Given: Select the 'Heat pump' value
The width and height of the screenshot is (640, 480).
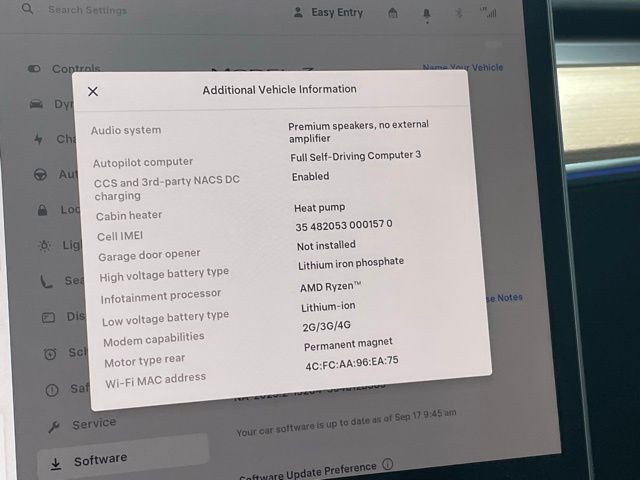Looking at the screenshot, I should pyautogui.click(x=320, y=208).
